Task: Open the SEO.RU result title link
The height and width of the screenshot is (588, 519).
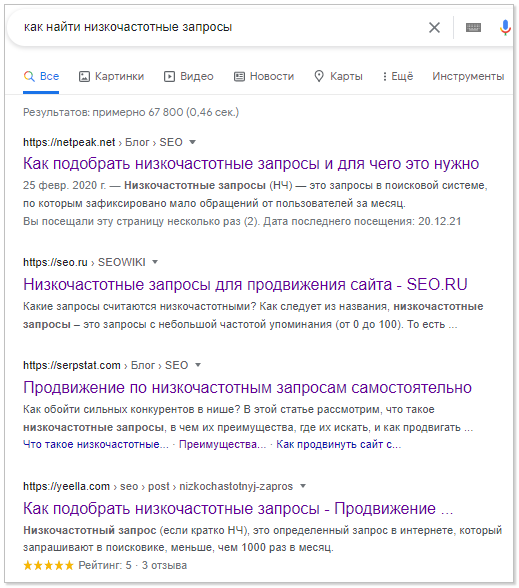Action: pyautogui.click(x=245, y=285)
